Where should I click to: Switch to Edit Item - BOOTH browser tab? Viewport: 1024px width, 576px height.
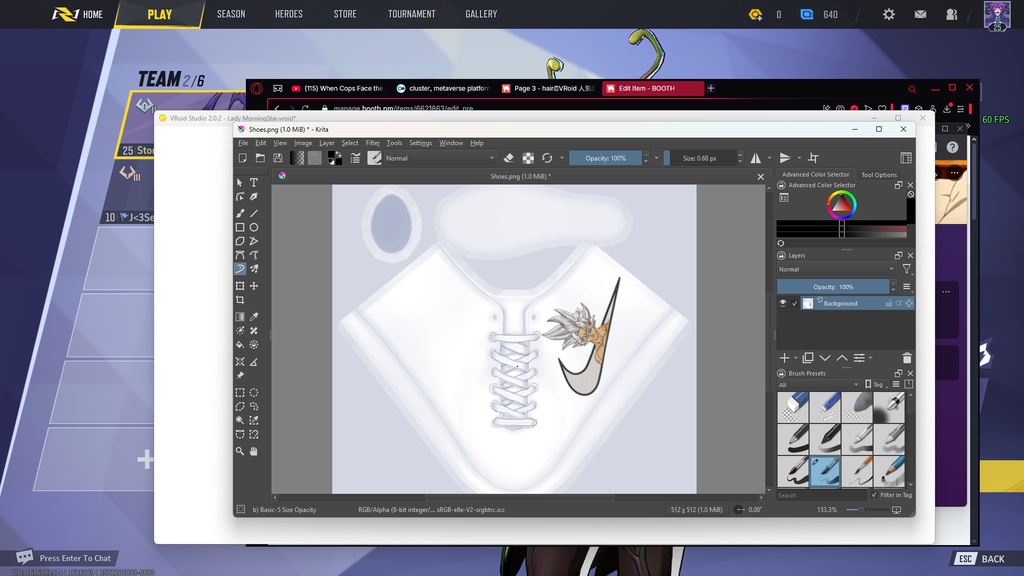coord(653,88)
